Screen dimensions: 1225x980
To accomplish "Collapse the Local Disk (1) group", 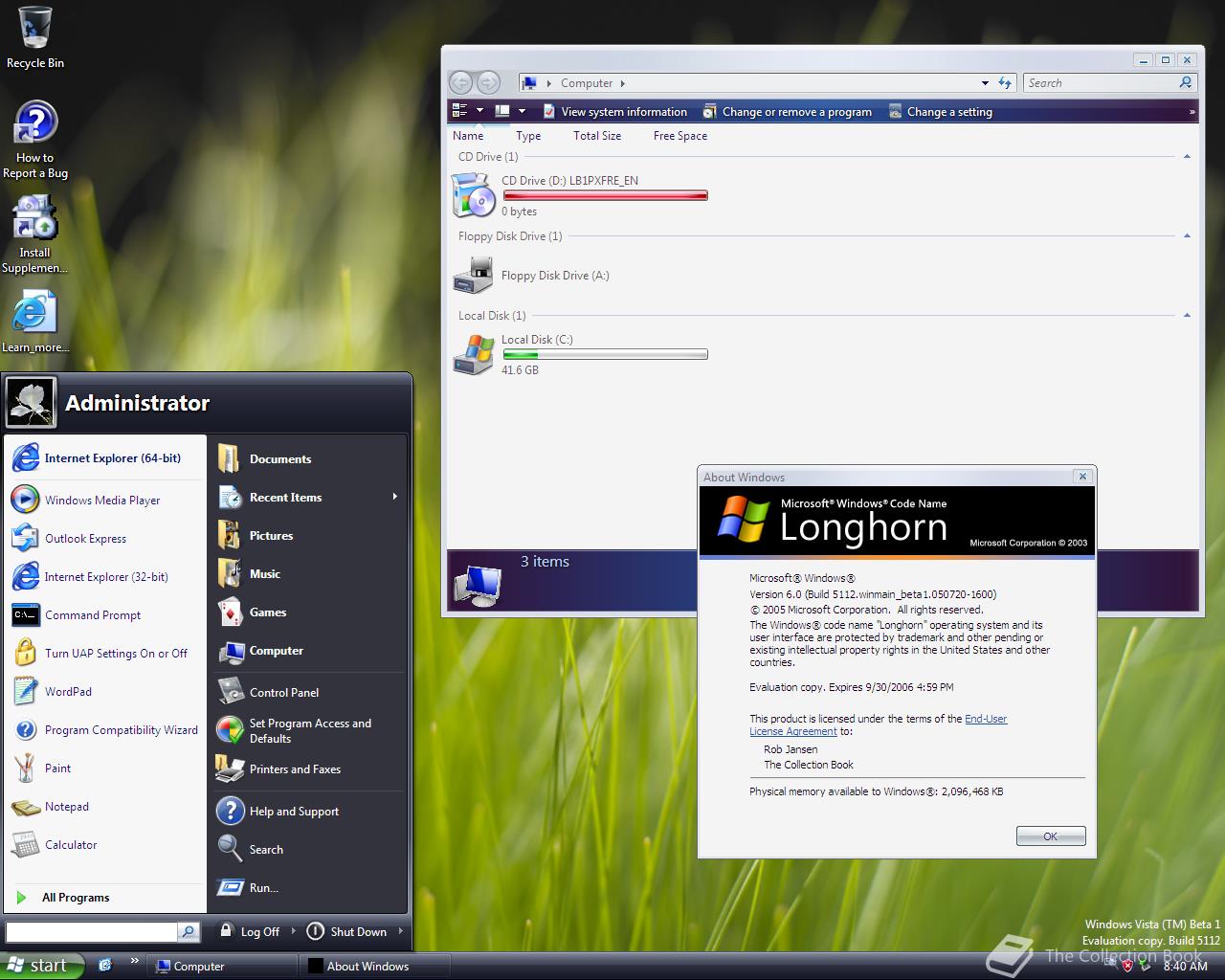I will (x=1187, y=315).
